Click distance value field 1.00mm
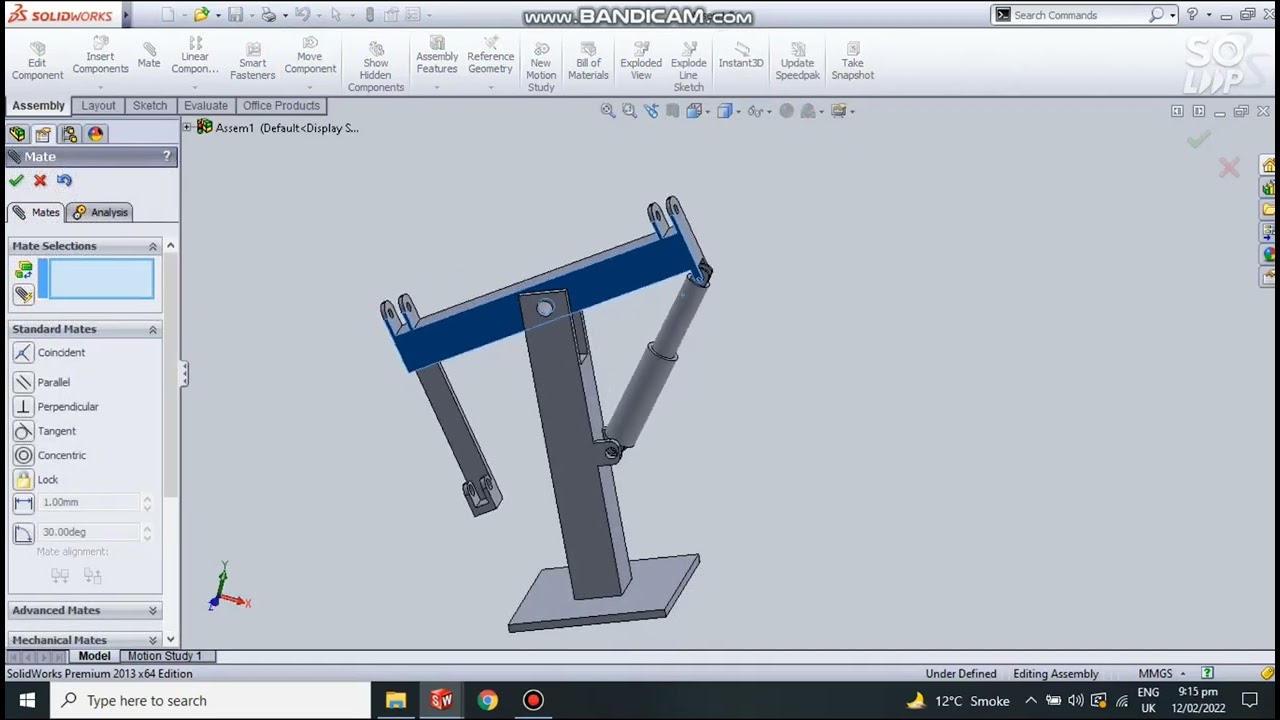The image size is (1280, 720). pos(90,503)
